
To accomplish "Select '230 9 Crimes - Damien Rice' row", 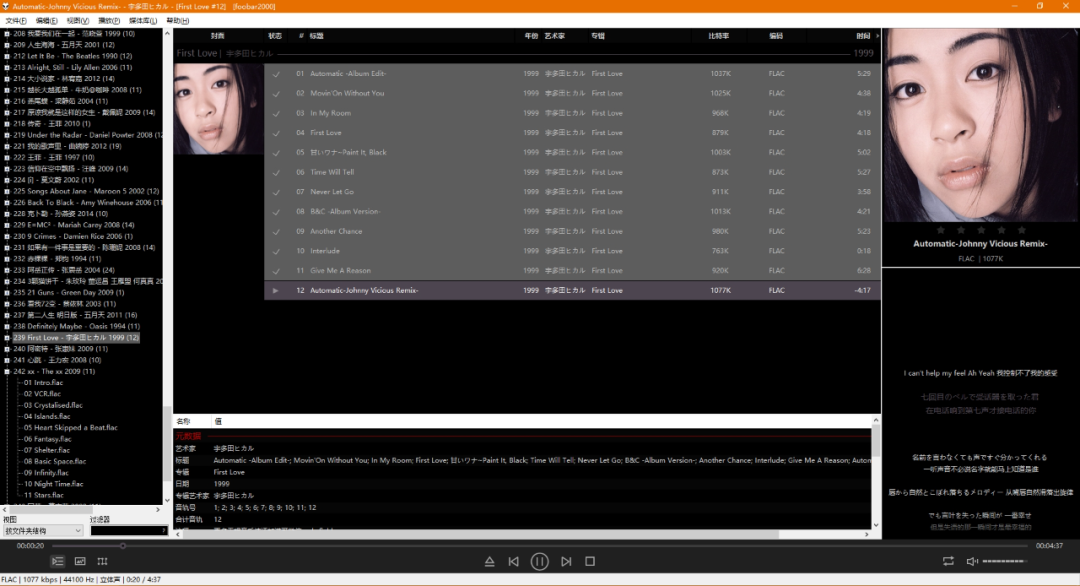I will pos(73,236).
